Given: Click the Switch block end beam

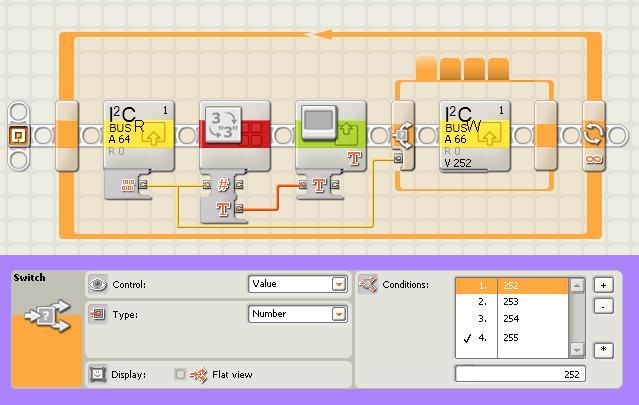Looking at the screenshot, I should (546, 136).
